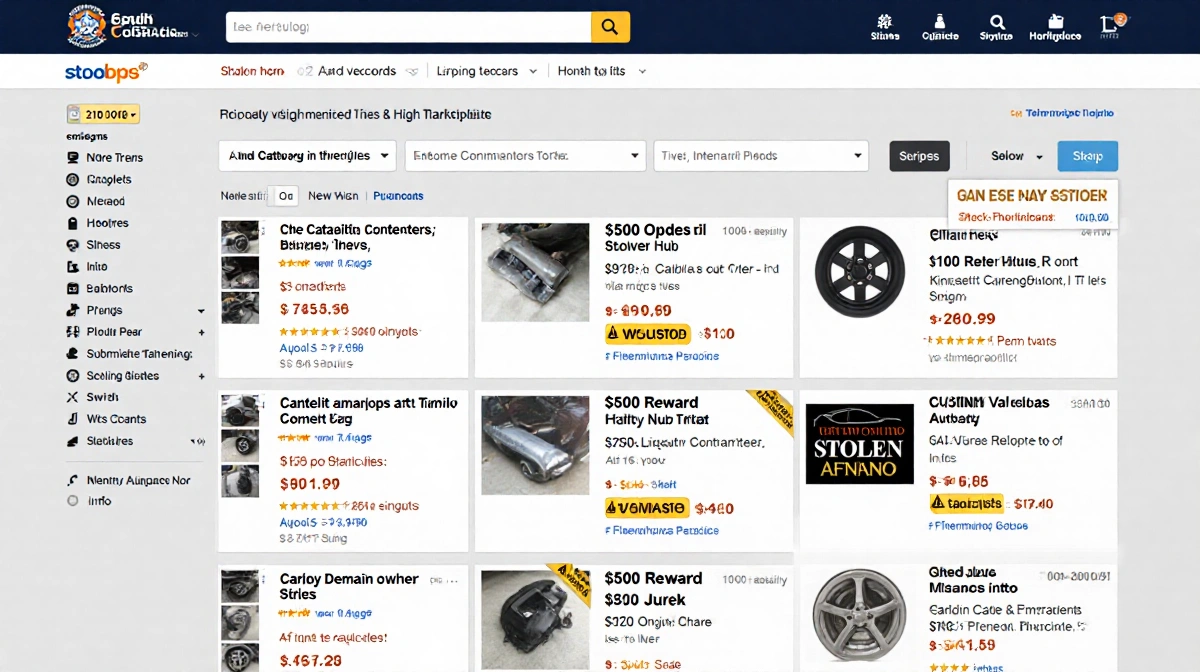This screenshot has width=1200, height=672.
Task: Switch to the New Wign tab
Action: coord(333,195)
